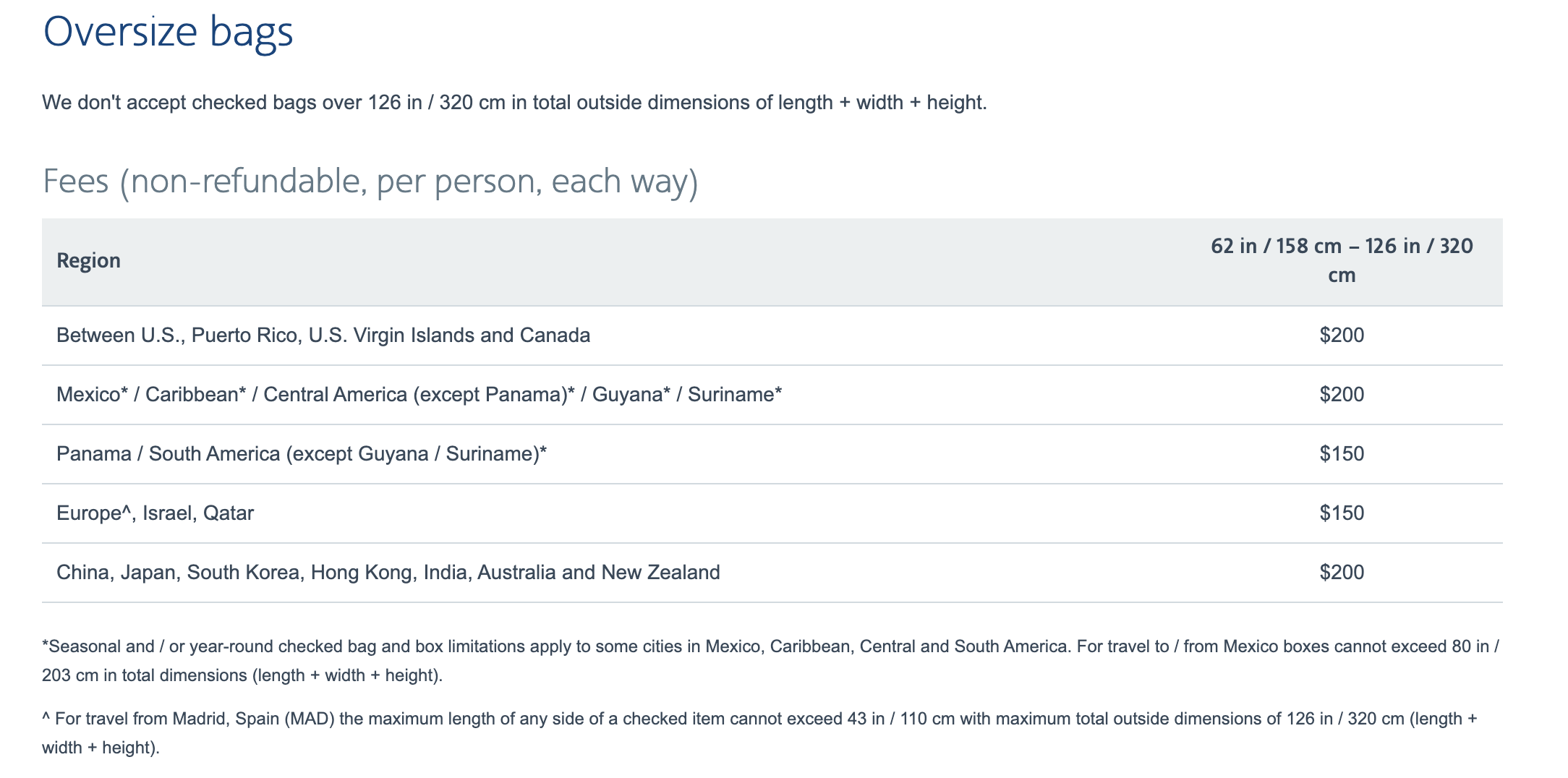1568x778 pixels.
Task: Click the $150 fee for Europe row
Action: (1342, 513)
